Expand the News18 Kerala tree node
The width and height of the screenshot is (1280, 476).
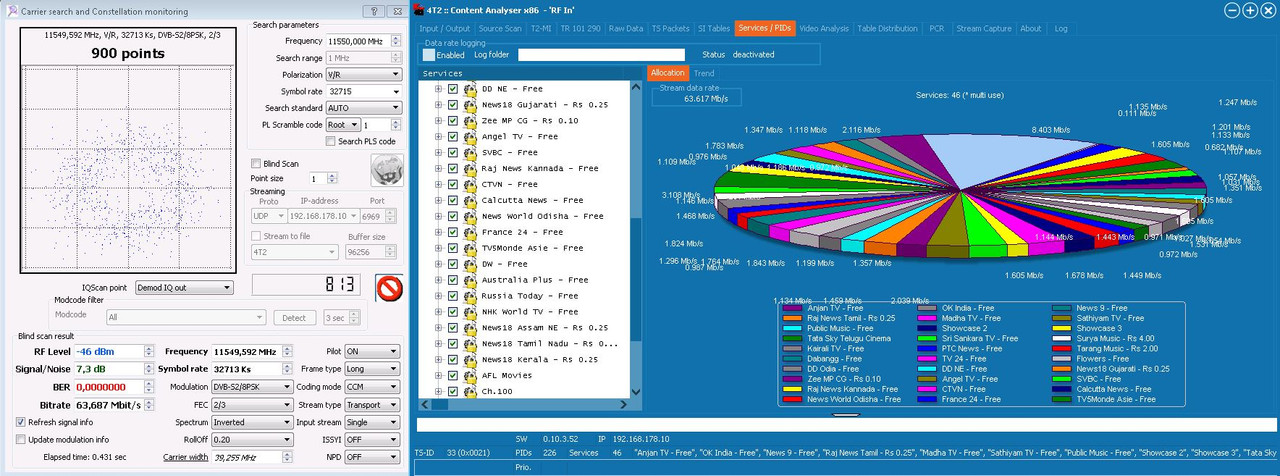438,361
